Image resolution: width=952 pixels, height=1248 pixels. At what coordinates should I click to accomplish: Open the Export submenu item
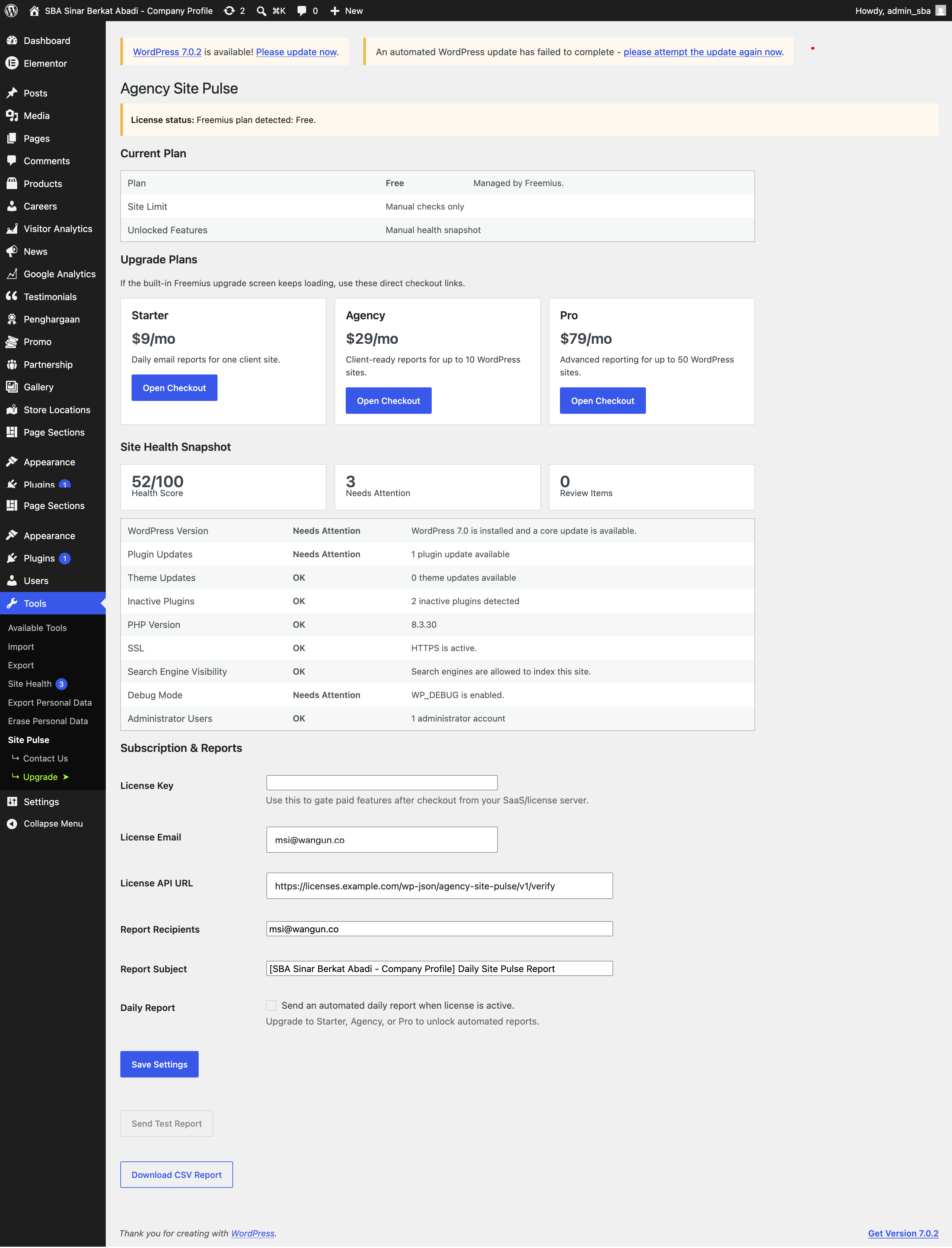click(x=21, y=665)
